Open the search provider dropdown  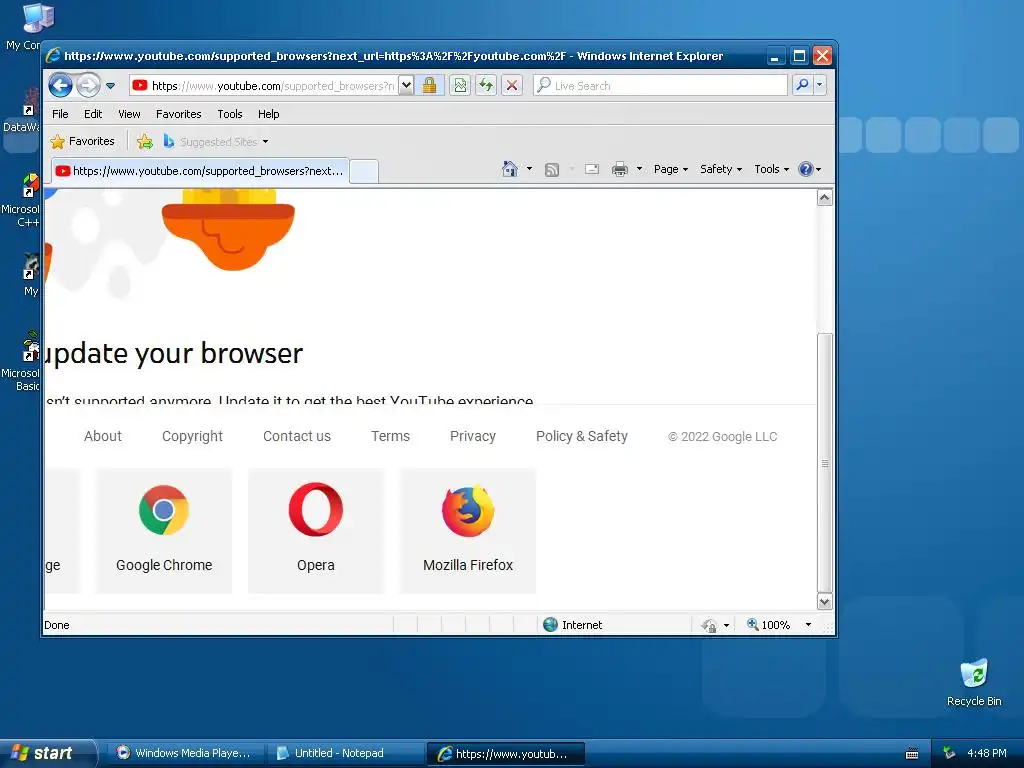coord(820,85)
